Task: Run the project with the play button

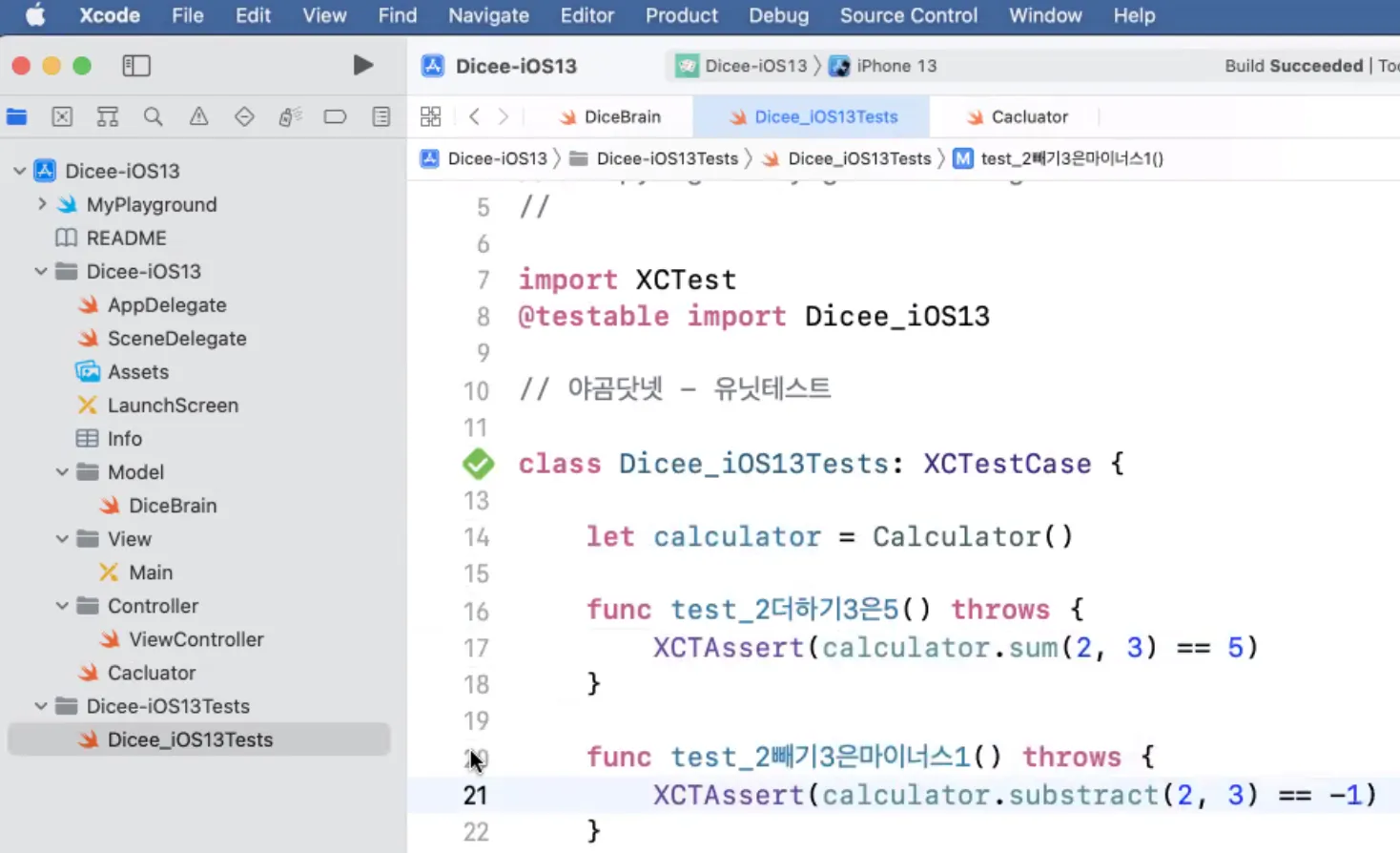Action: pos(362,65)
